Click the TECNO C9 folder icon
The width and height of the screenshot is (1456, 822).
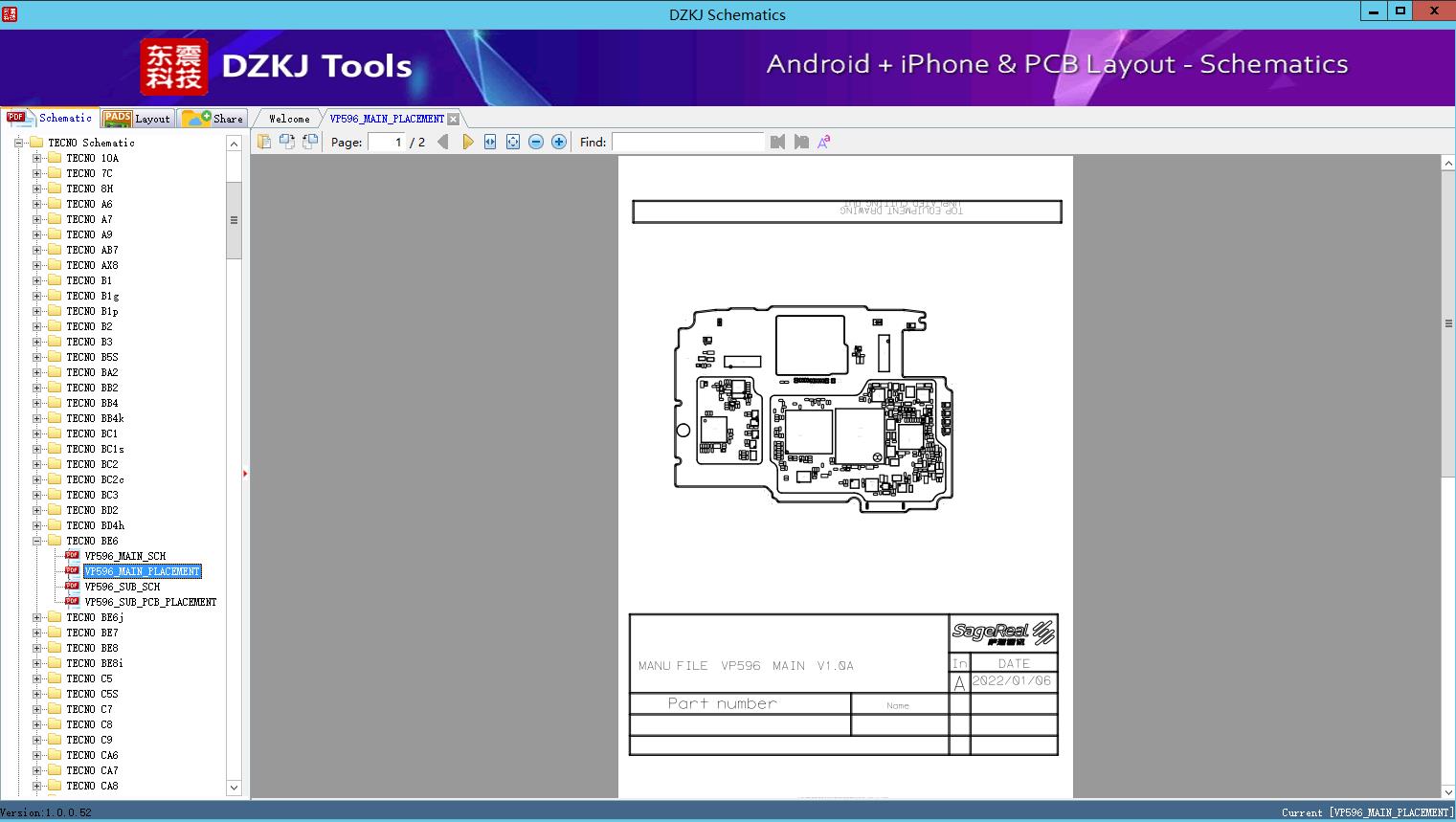[55, 740]
